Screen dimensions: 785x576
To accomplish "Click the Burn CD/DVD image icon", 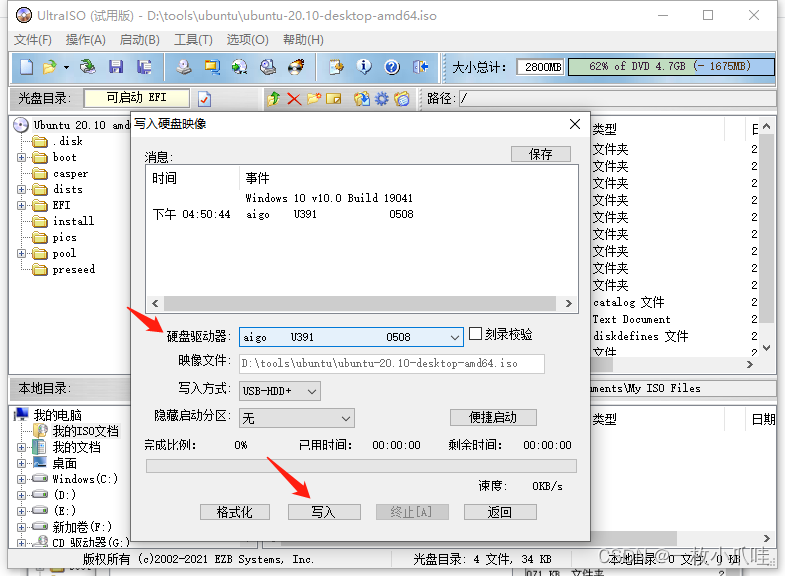I will 296,67.
